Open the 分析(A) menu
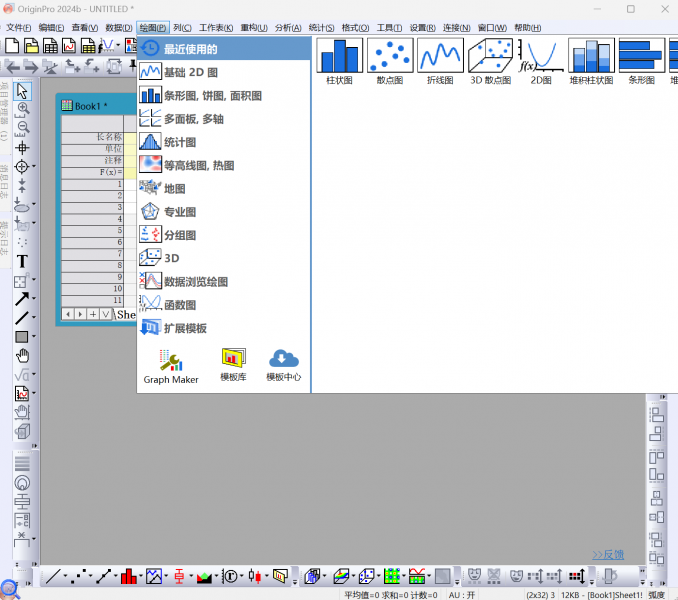 (x=288, y=28)
